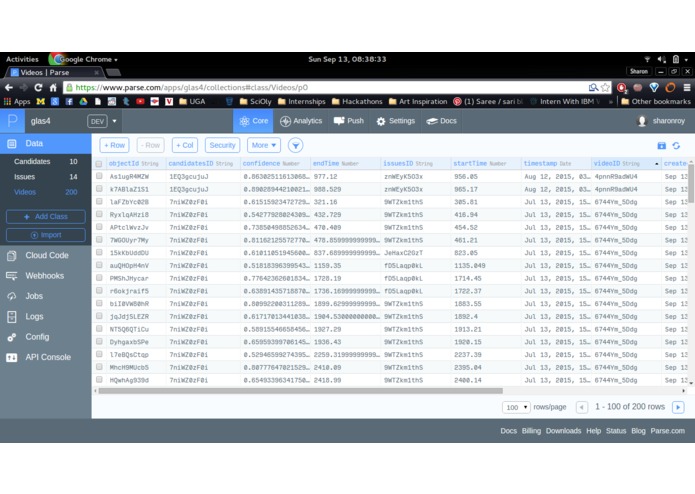The width and height of the screenshot is (695, 494).
Task: Sort by videoID column arrow
Action: pos(656,164)
